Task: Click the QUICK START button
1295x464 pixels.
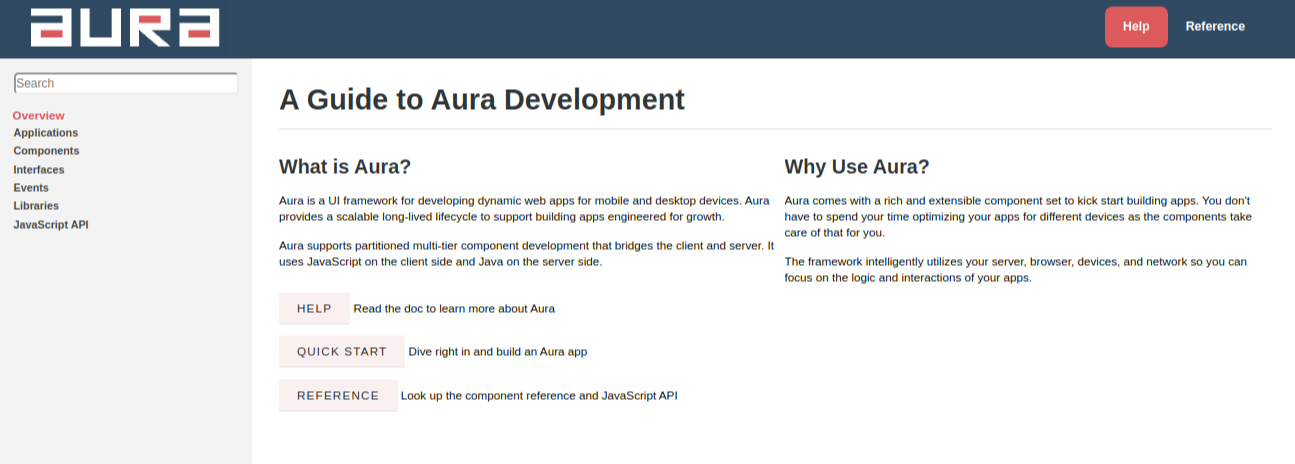Action: [x=341, y=352]
